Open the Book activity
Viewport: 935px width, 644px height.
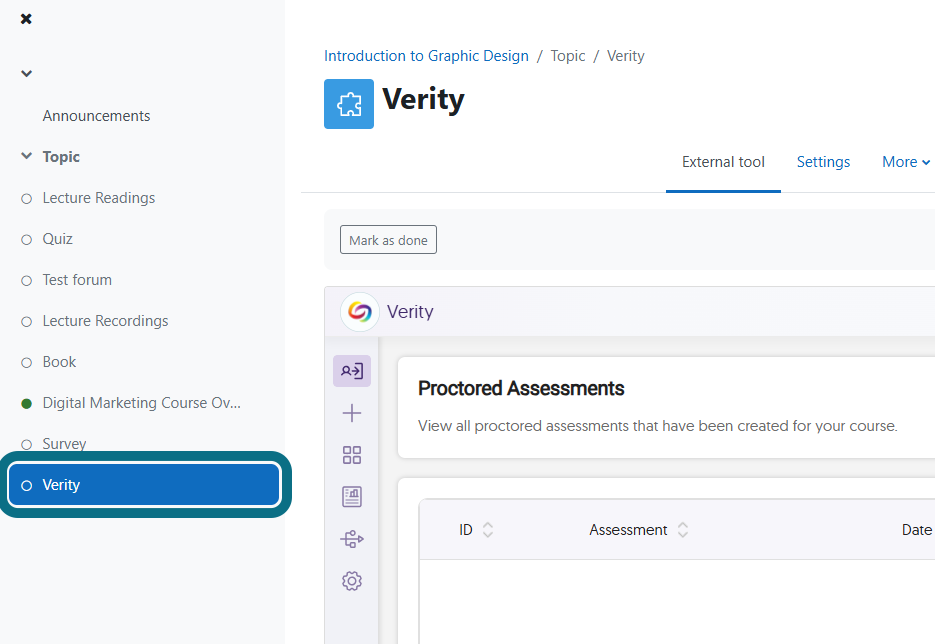click(59, 363)
